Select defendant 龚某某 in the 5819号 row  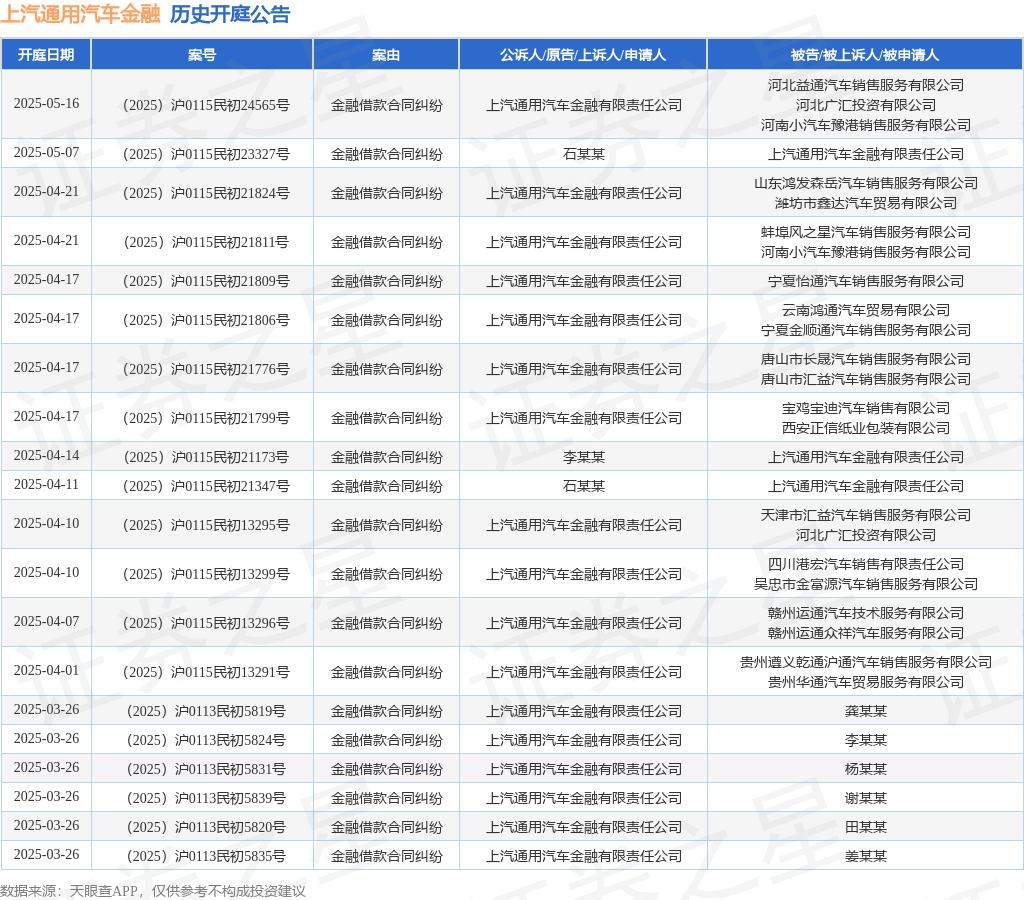[x=866, y=711]
